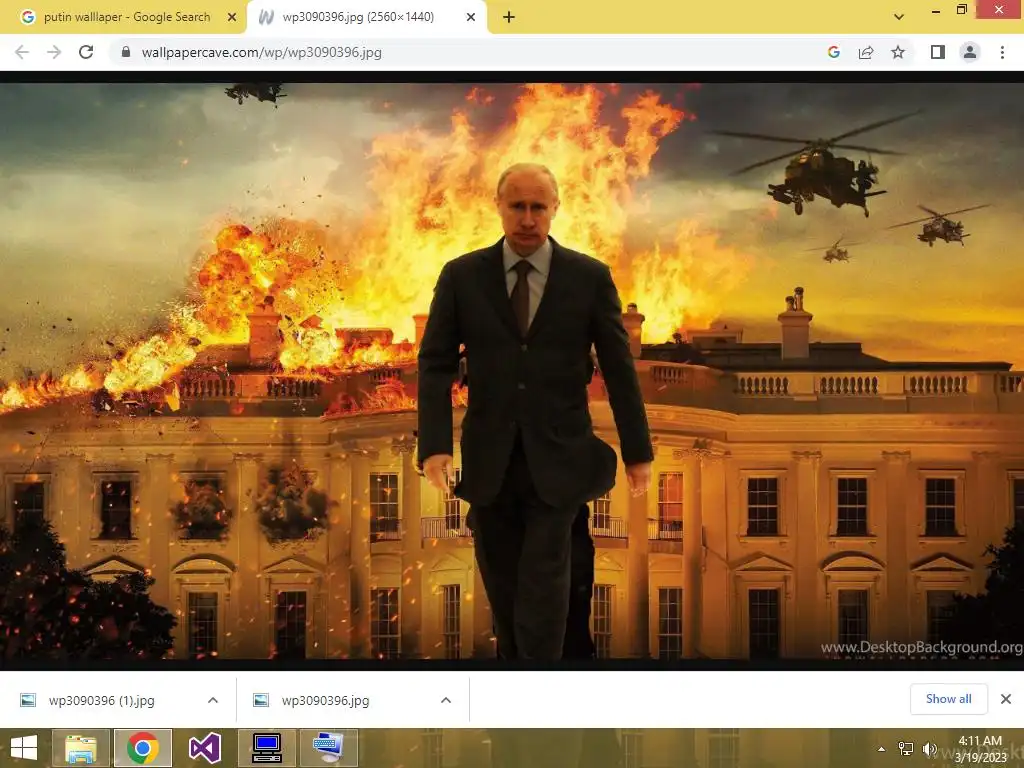
Task: Open downloaded file wp3090396.jpg
Action: pyautogui.click(x=325, y=700)
